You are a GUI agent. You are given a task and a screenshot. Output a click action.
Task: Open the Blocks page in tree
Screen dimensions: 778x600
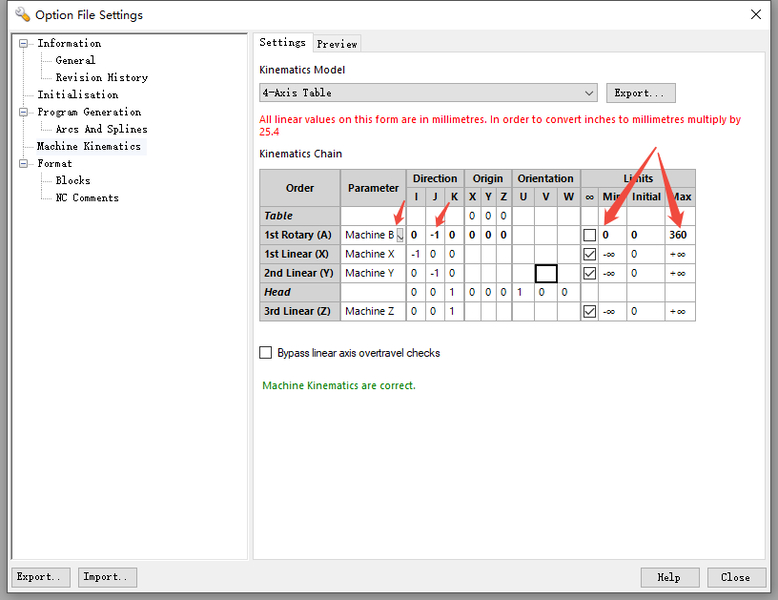[72, 181]
